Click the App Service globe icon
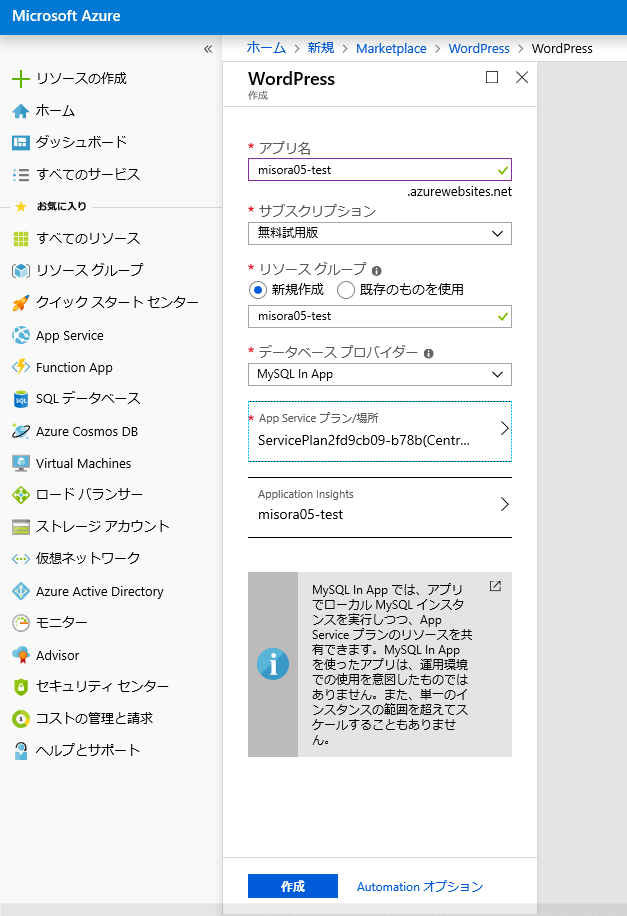Image resolution: width=627 pixels, height=916 pixels. (20, 335)
